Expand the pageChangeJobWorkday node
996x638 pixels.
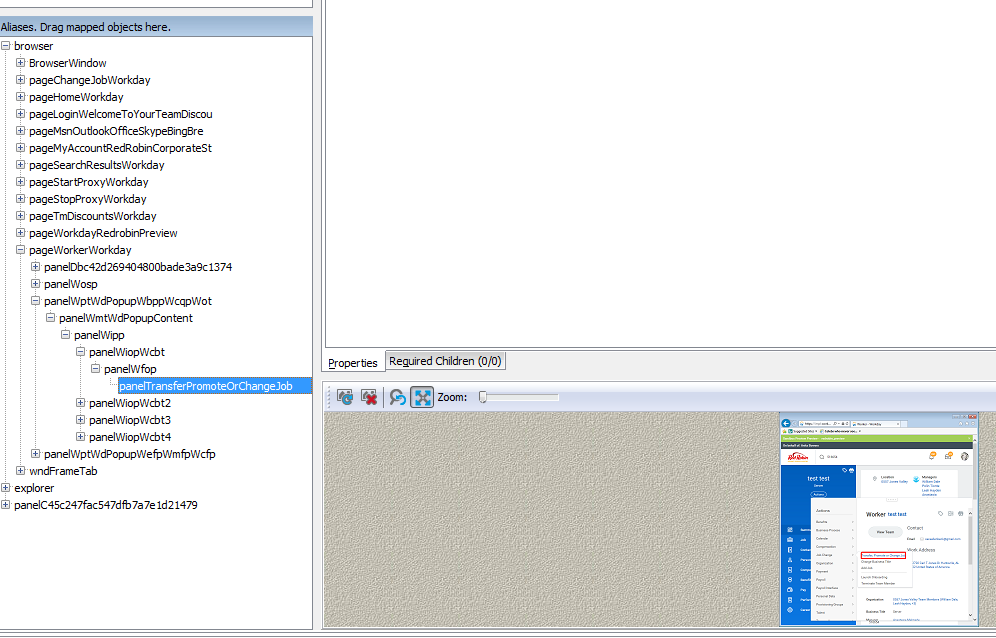tap(20, 80)
